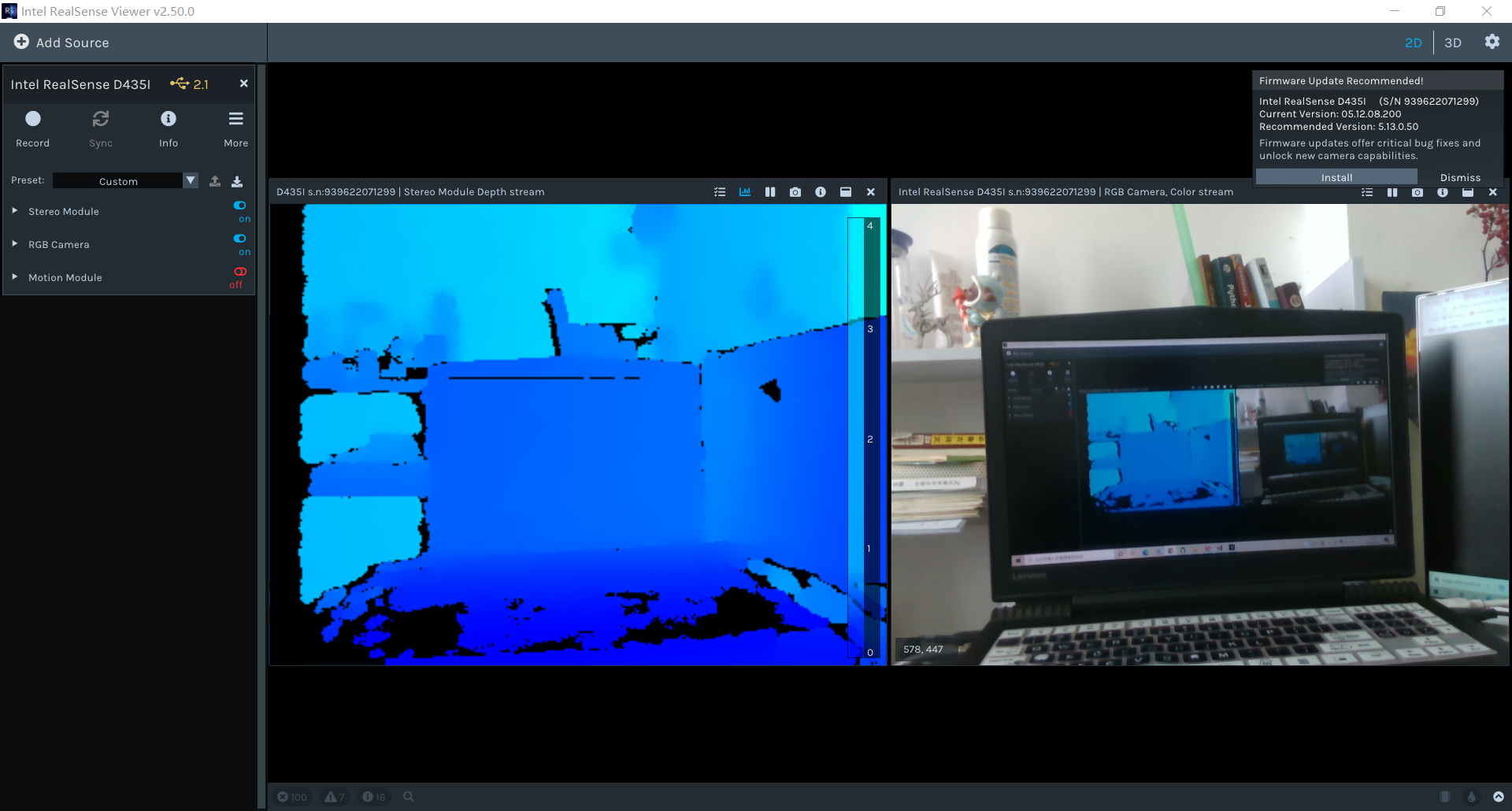Open Color stream metadata list icon
This screenshot has height=811, width=1512.
1367,192
